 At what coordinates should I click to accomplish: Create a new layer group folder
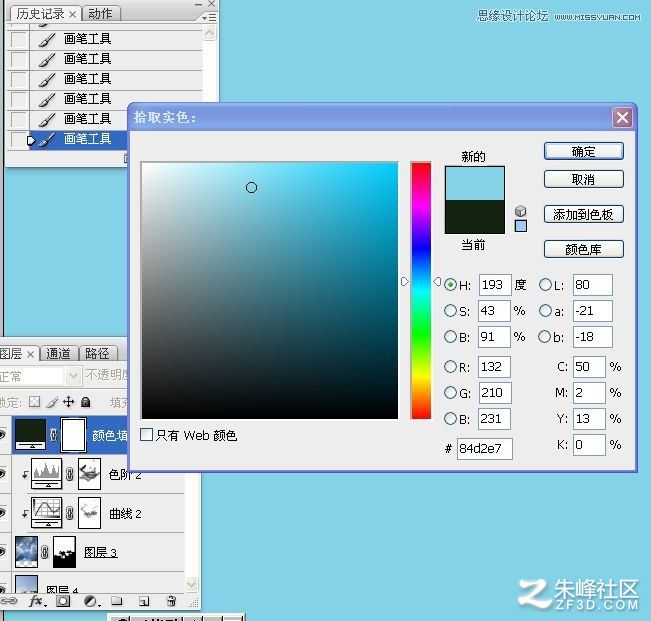click(x=117, y=601)
